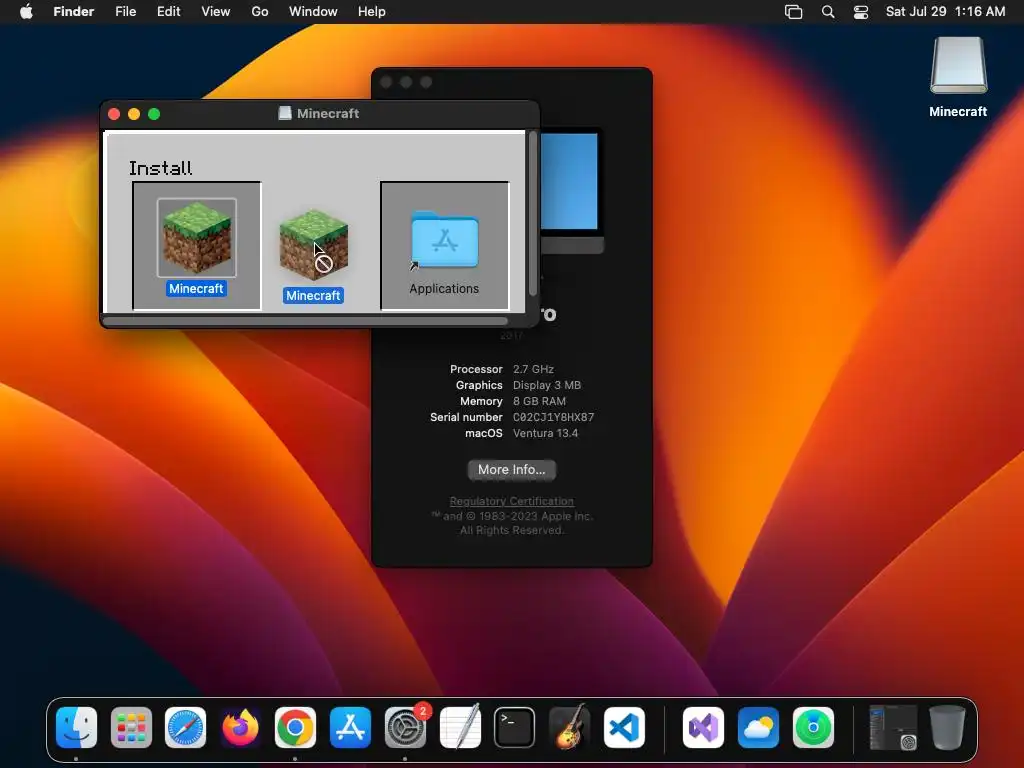The image size is (1024, 768).
Task: Click More Info in About This Mac
Action: [x=511, y=470]
